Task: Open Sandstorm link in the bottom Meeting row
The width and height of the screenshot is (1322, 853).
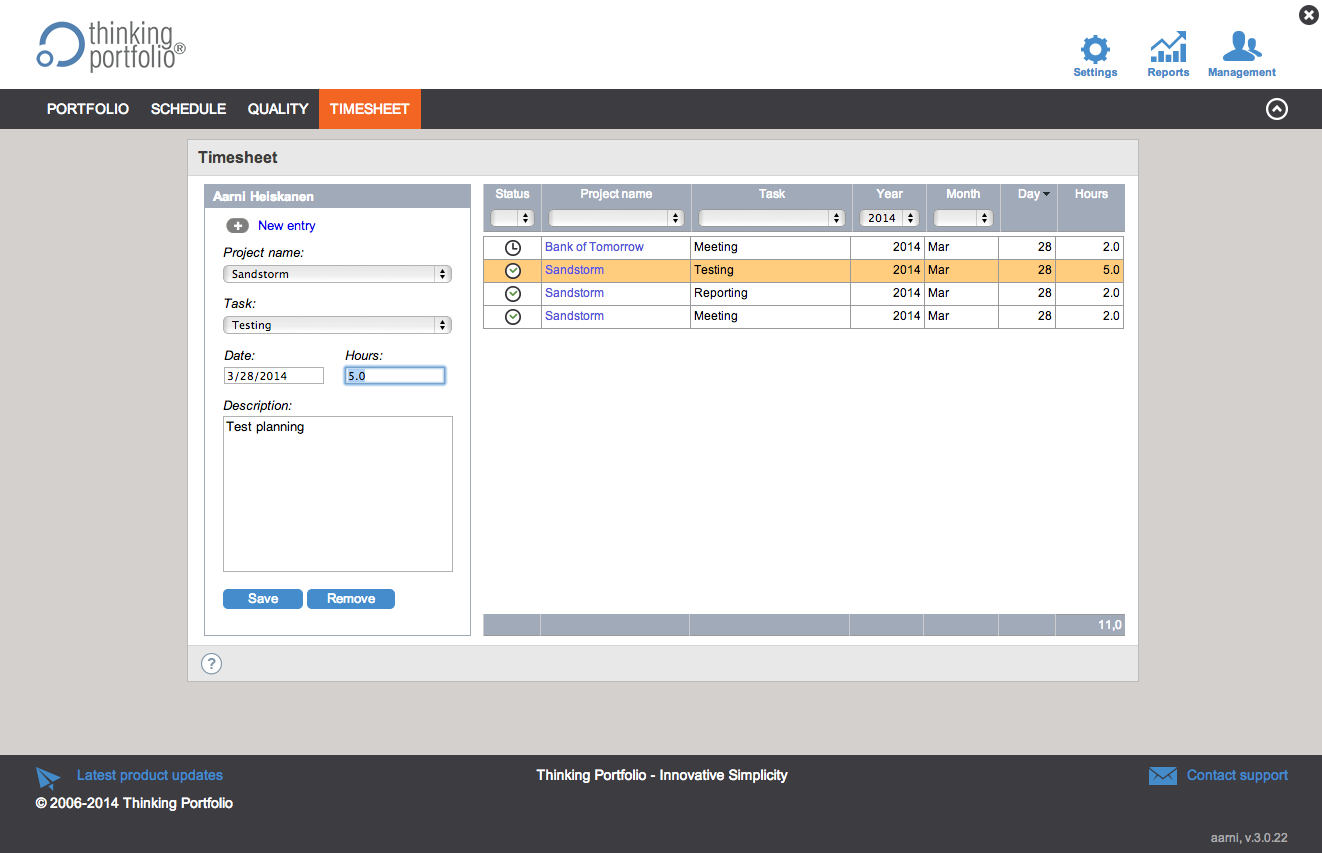Action: (x=575, y=316)
